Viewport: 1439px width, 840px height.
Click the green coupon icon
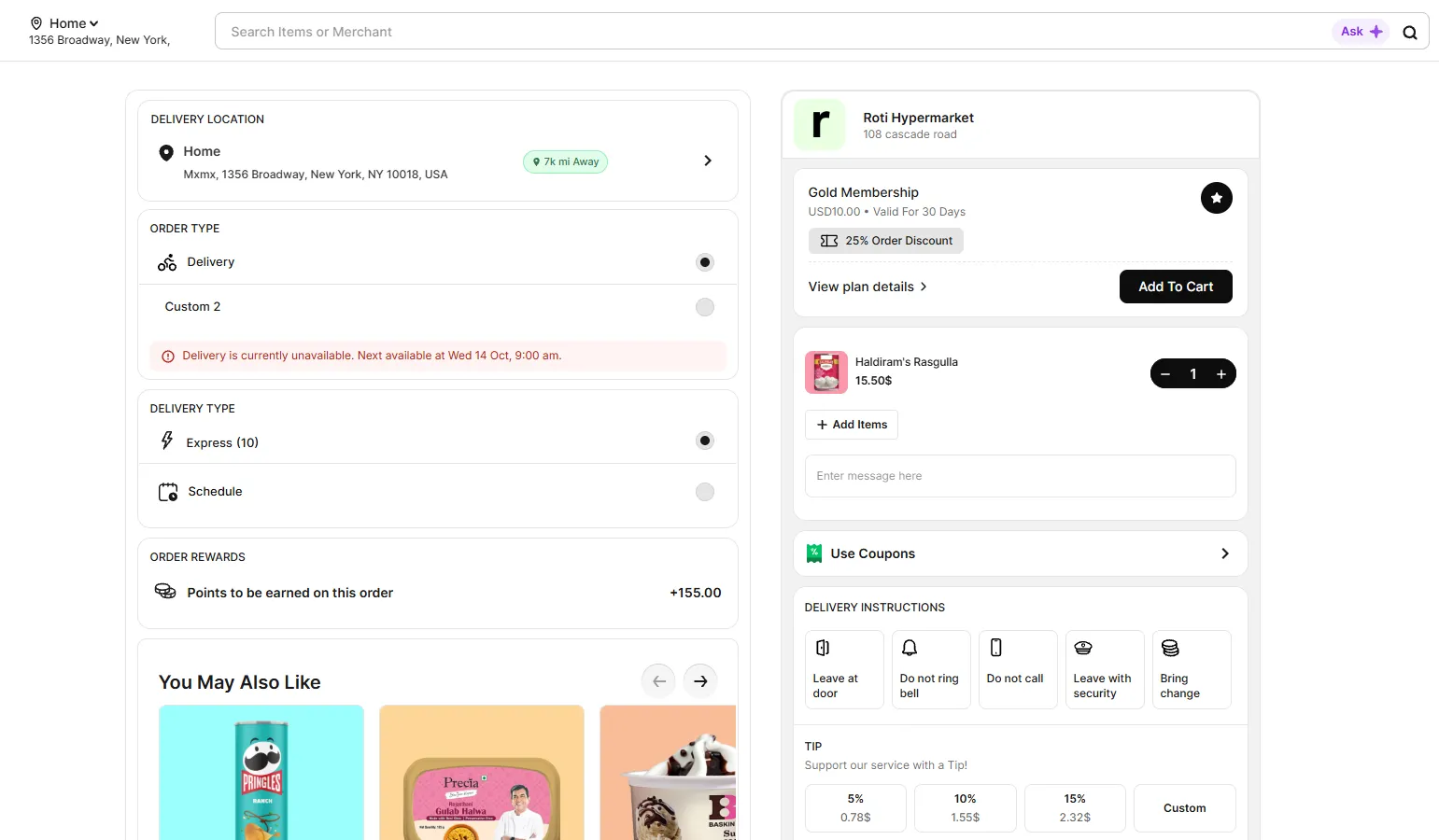[x=814, y=553]
